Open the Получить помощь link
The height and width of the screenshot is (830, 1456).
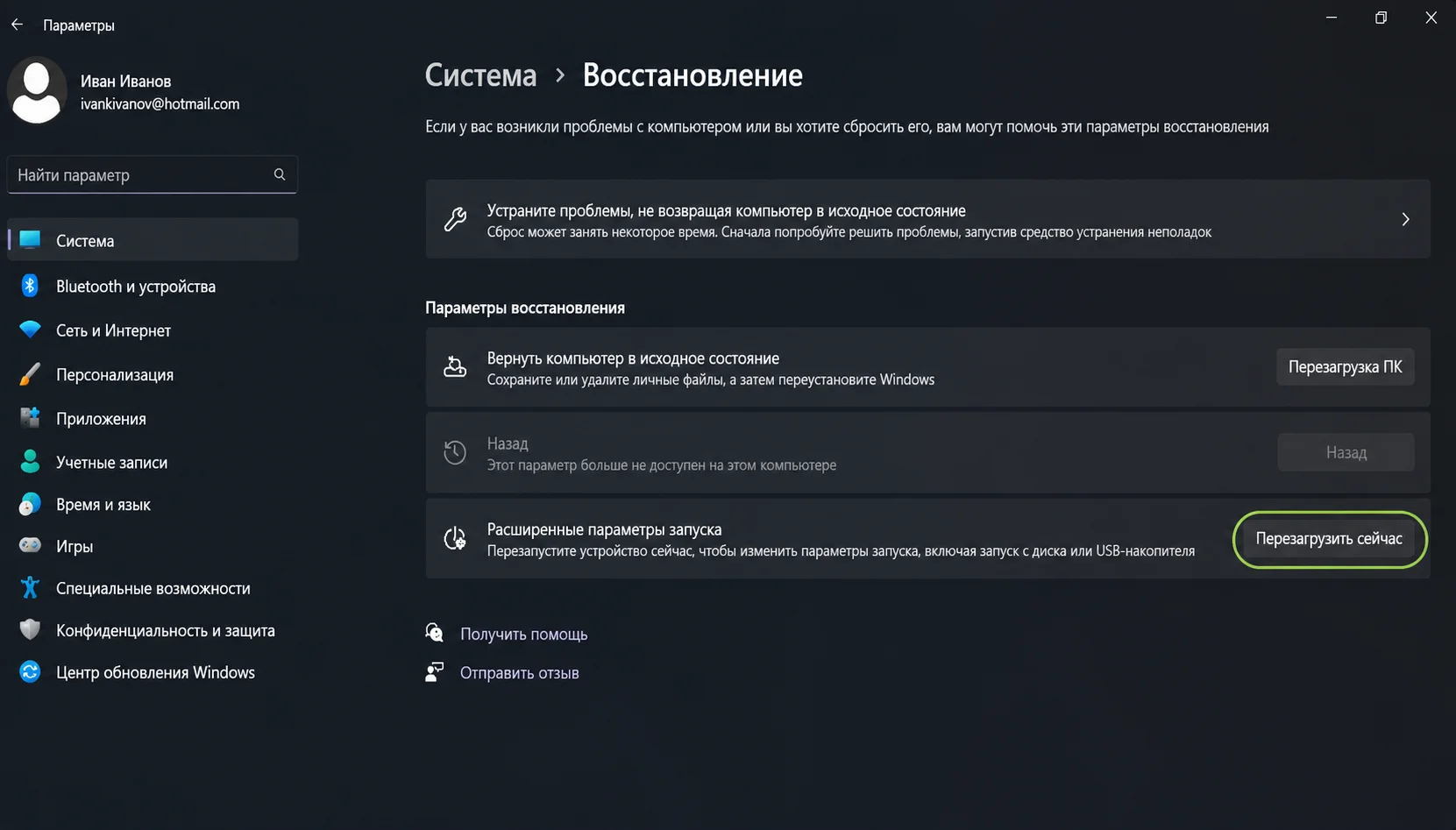[x=523, y=634]
